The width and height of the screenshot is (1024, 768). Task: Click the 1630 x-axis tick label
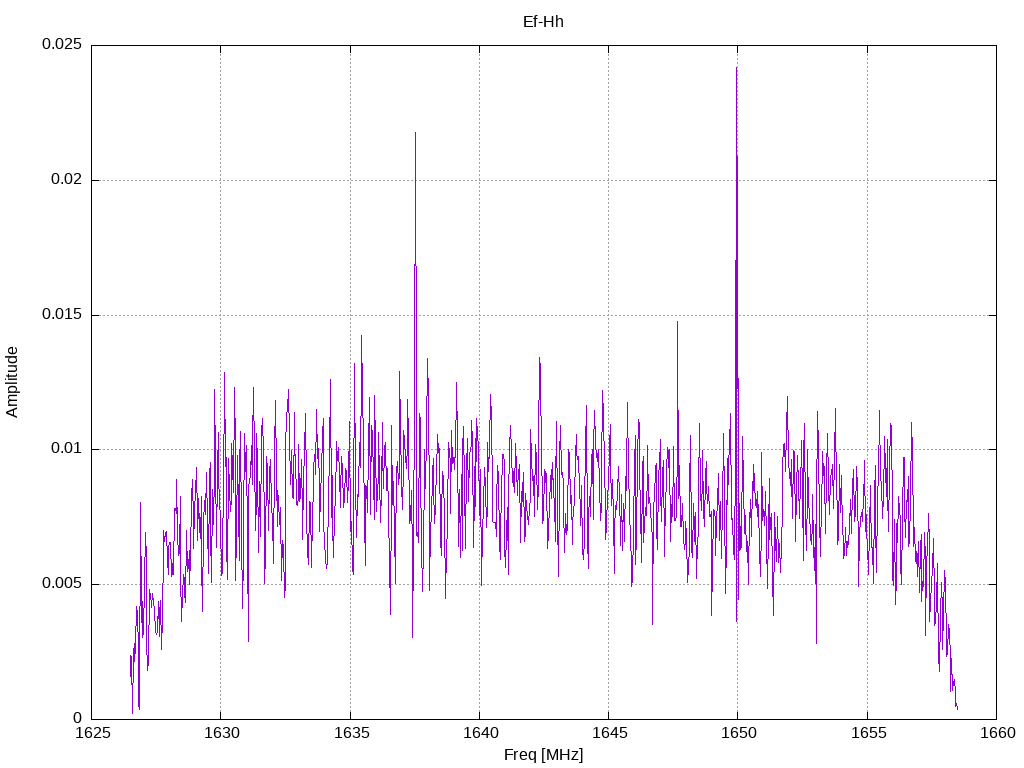pos(221,733)
